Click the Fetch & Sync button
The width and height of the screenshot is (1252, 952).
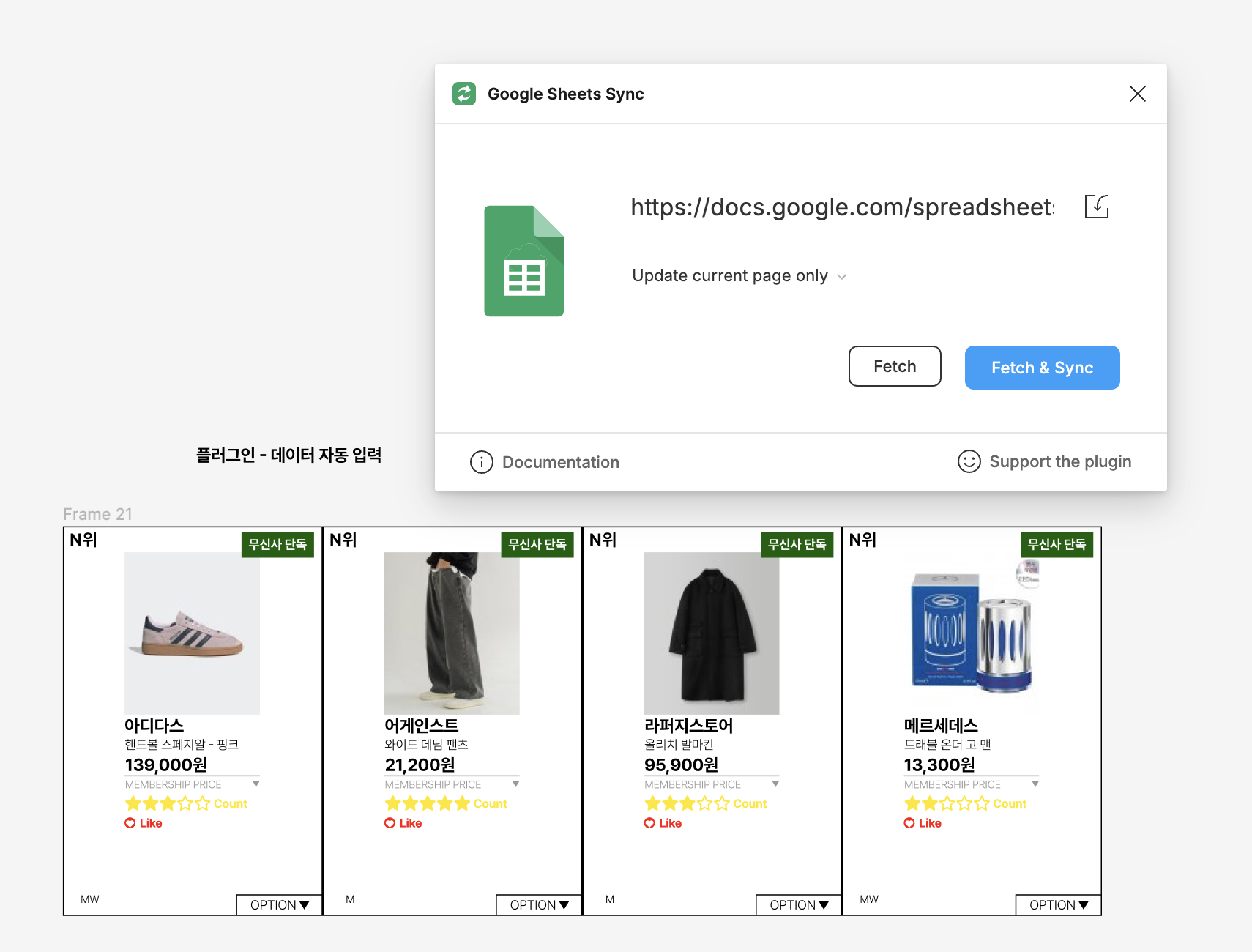tap(1043, 368)
